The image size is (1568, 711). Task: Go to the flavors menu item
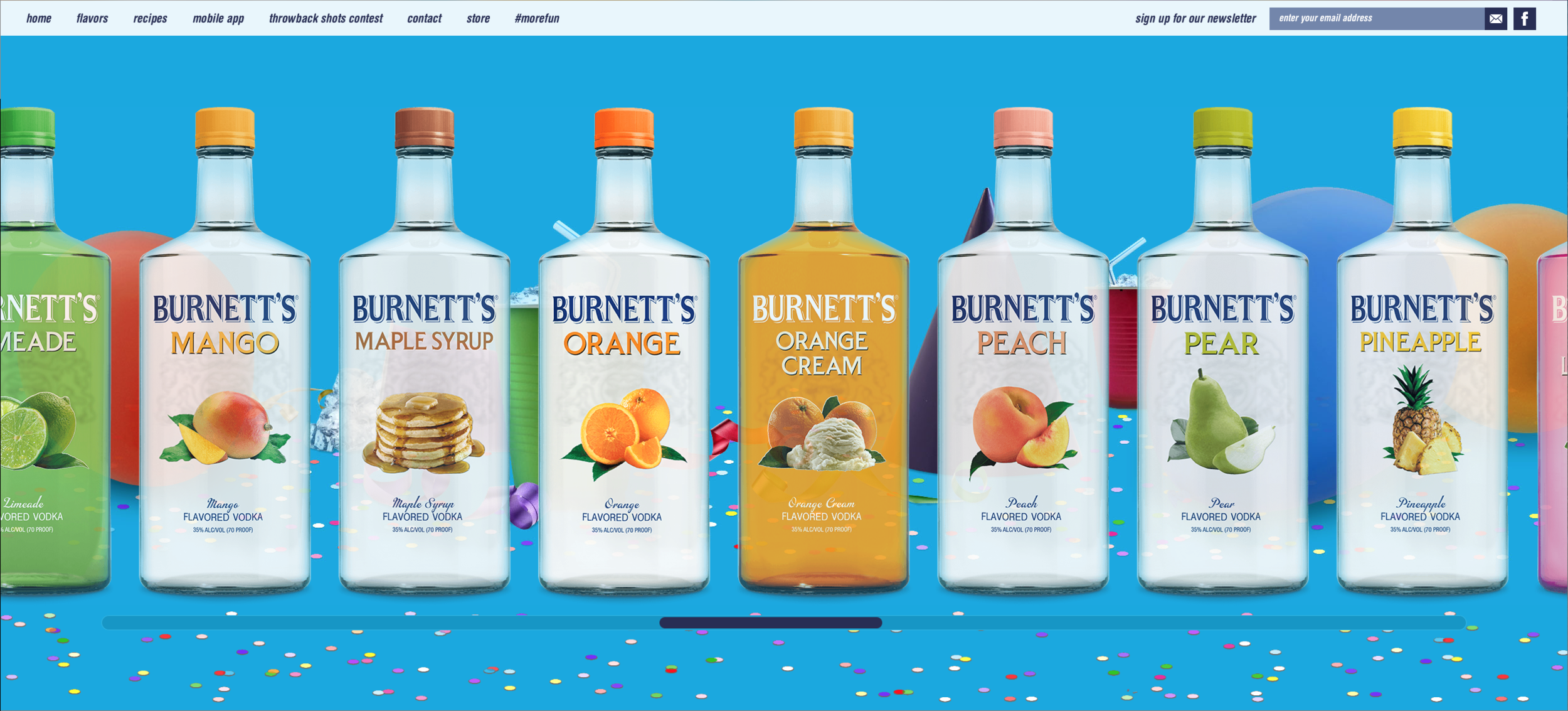coord(92,18)
